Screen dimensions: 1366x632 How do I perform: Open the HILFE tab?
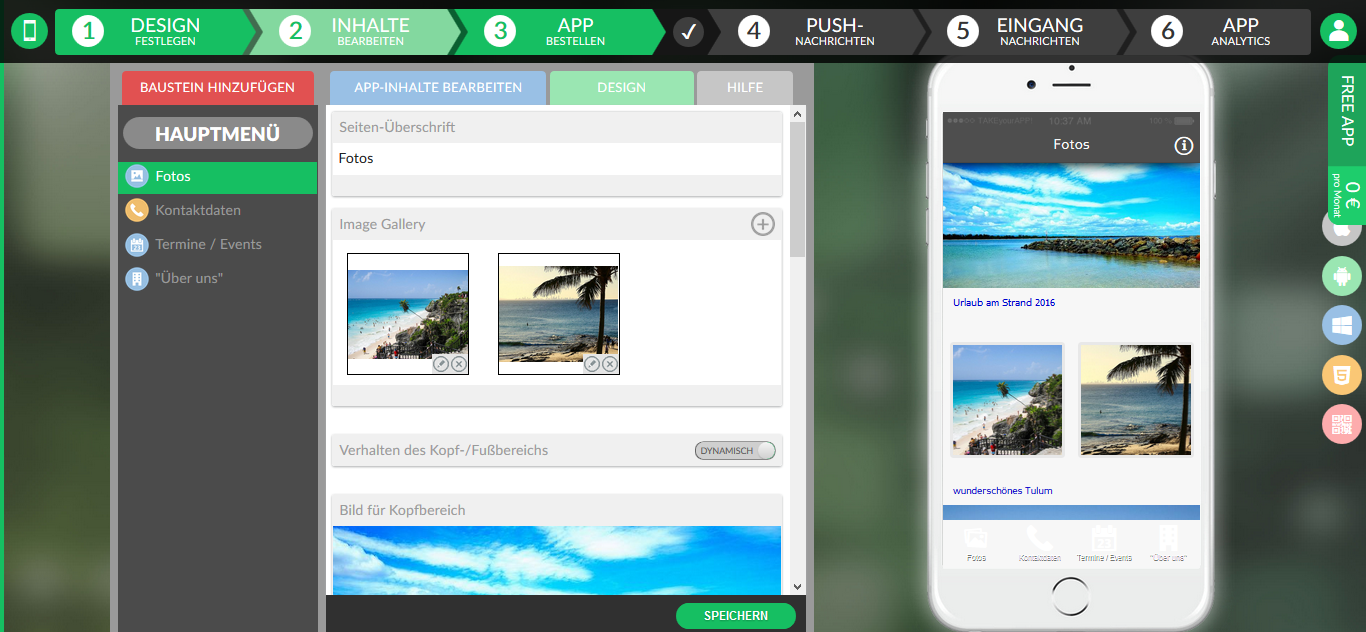[744, 88]
